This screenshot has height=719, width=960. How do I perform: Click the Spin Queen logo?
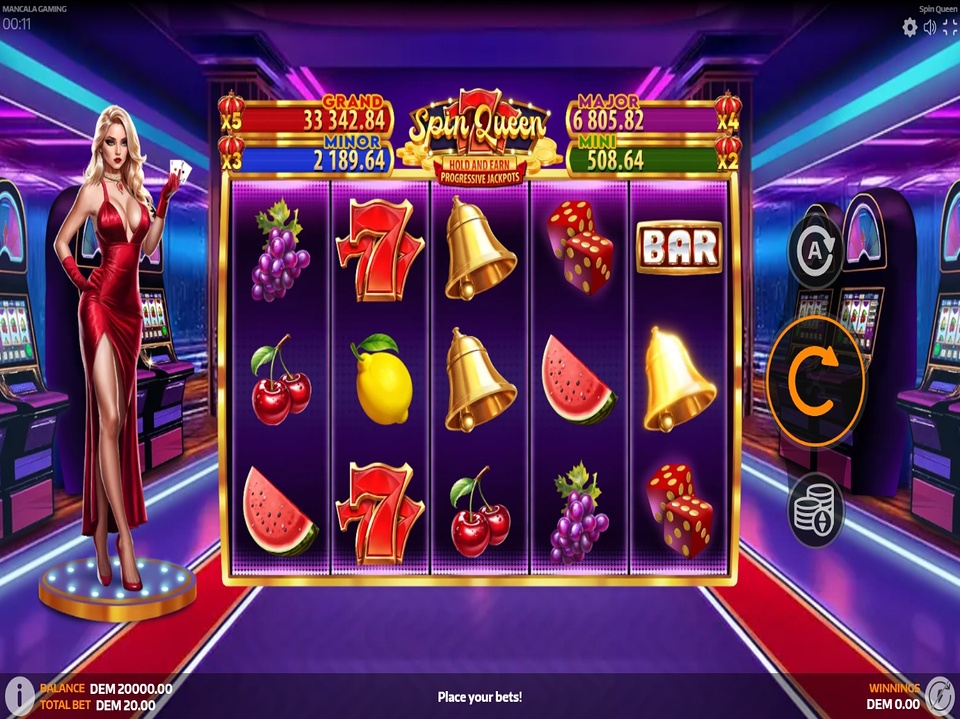[x=480, y=136]
